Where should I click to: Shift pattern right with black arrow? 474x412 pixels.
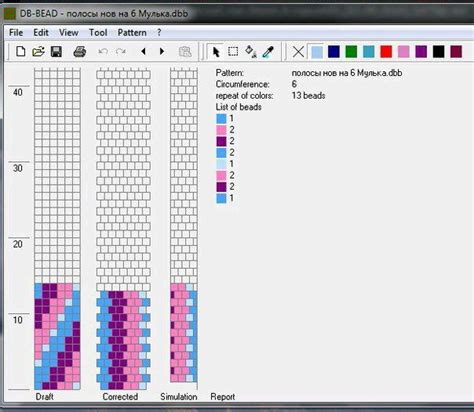162,51
